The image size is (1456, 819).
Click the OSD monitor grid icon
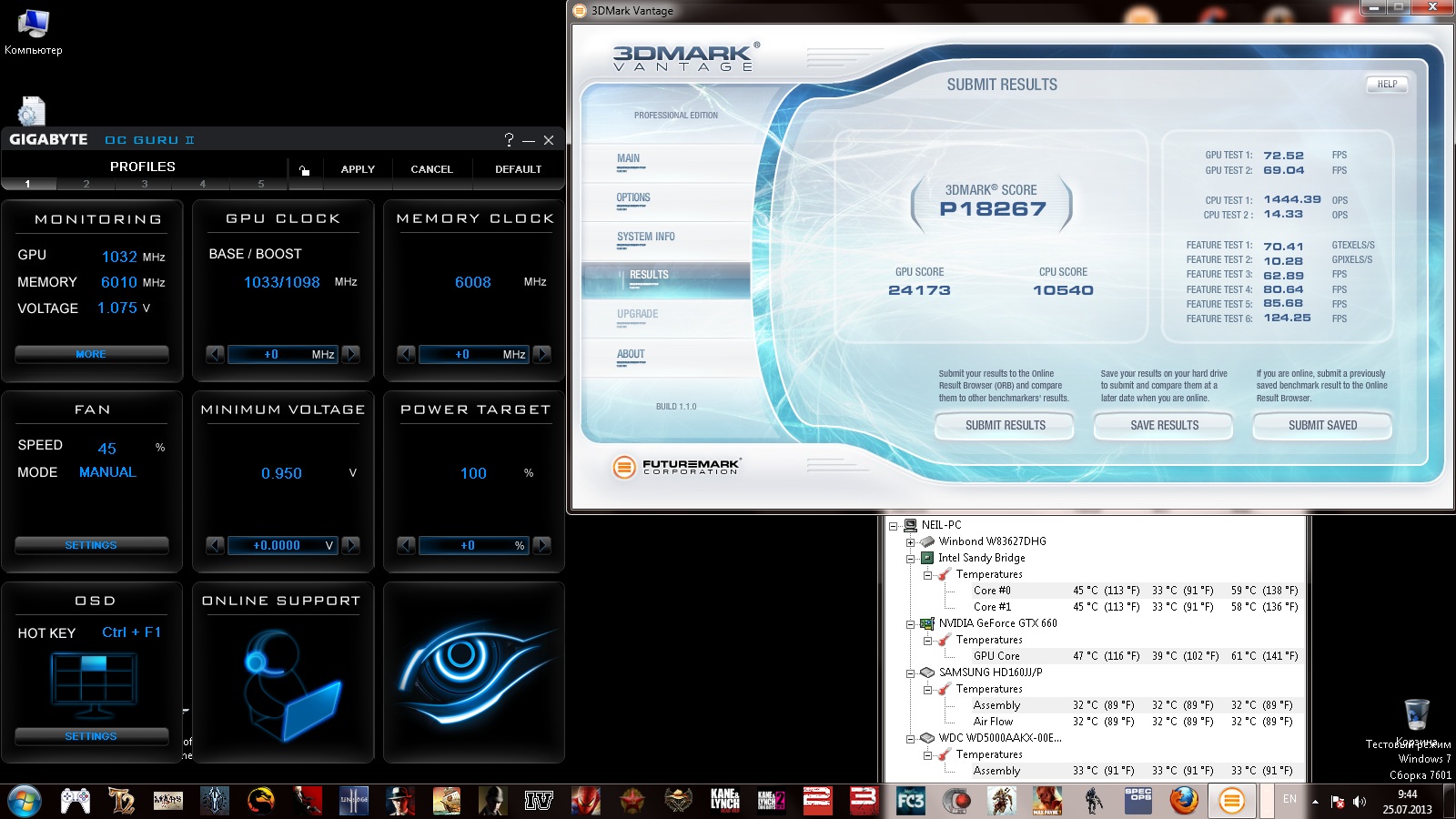tap(94, 685)
